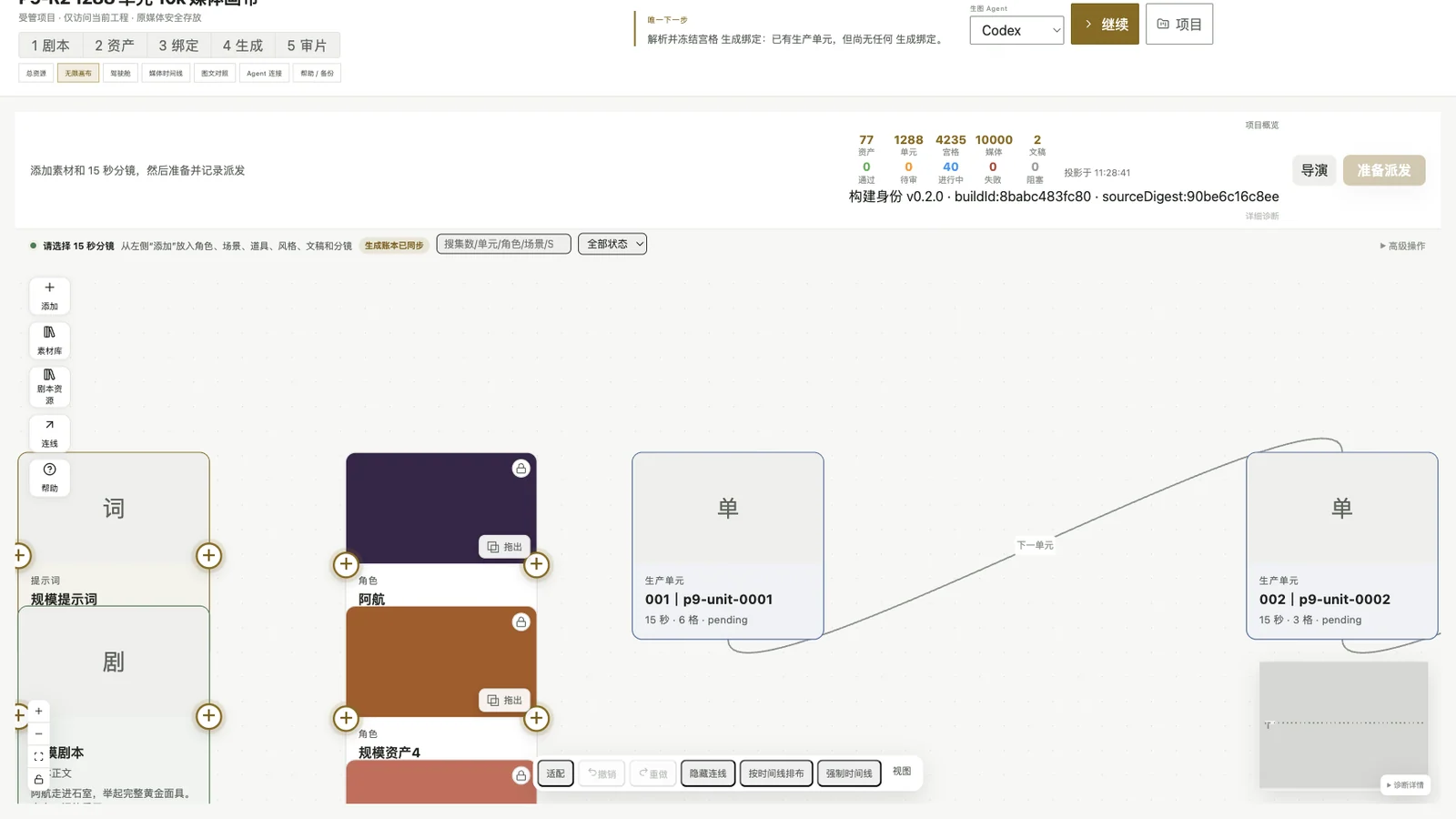Zoom in with canvas plus control
This screenshot has height=819, width=1456.
[x=38, y=712]
